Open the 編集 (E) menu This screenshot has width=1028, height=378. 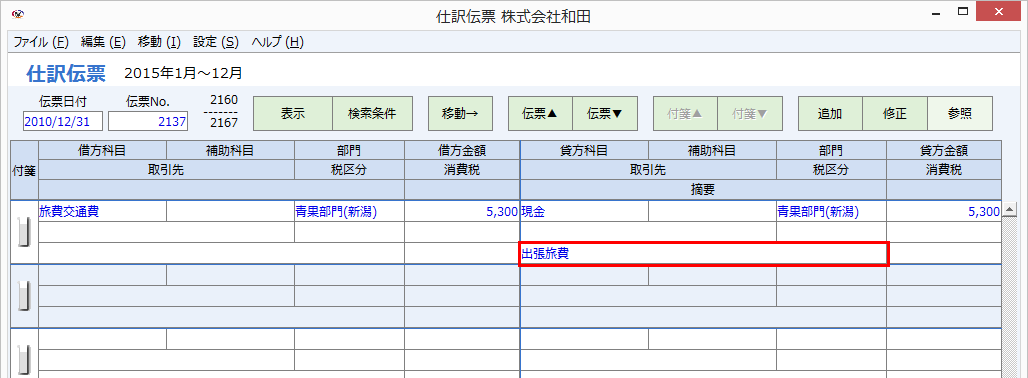[103, 43]
